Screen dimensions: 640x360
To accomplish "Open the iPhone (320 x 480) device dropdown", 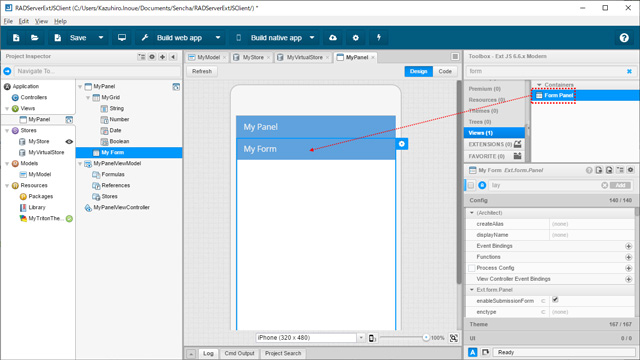I will 361,338.
